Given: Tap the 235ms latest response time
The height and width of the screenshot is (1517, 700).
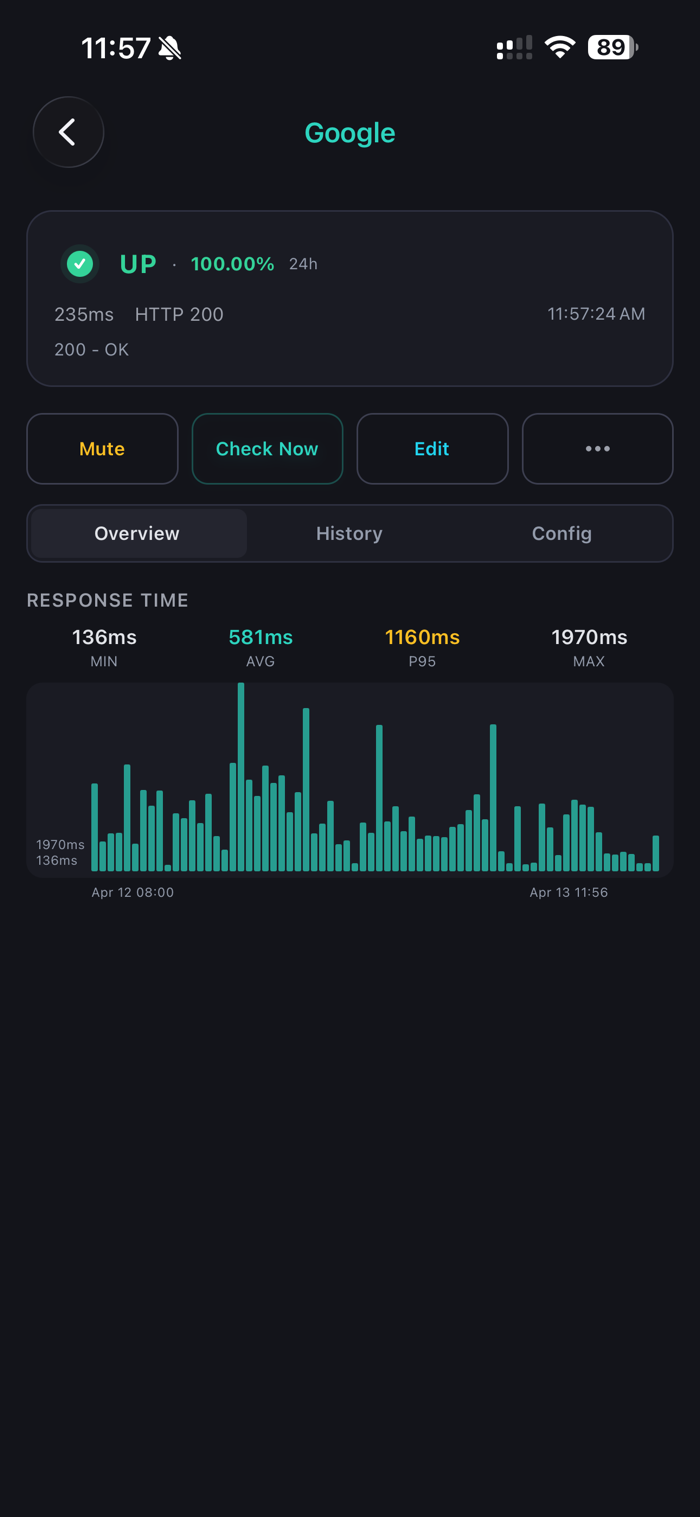Looking at the screenshot, I should (x=84, y=314).
